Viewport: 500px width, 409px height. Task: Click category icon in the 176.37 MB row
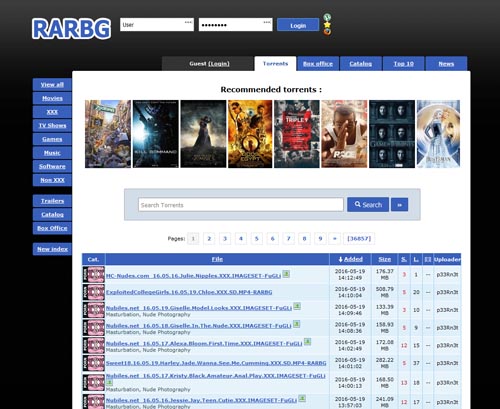pyautogui.click(x=94, y=275)
